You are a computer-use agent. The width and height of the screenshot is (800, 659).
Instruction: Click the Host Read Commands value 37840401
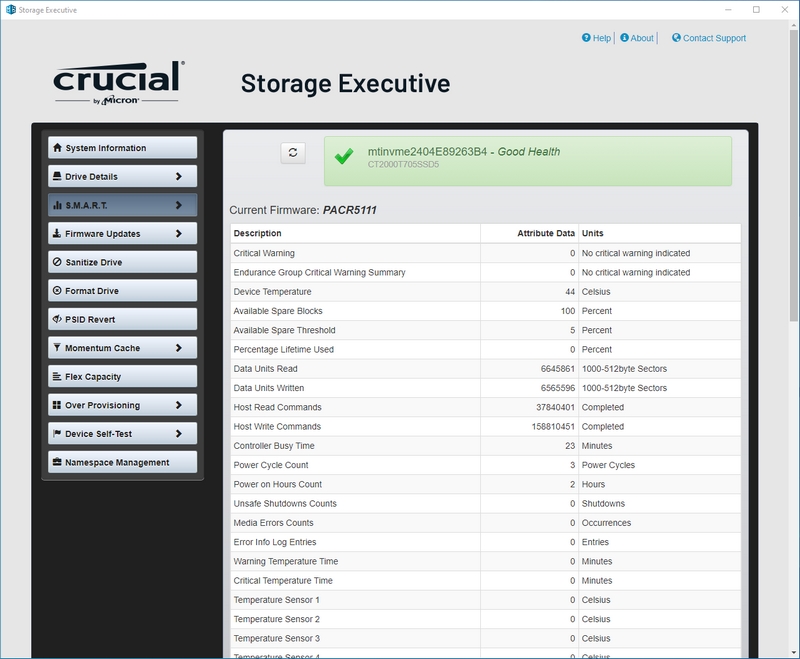click(x=555, y=408)
